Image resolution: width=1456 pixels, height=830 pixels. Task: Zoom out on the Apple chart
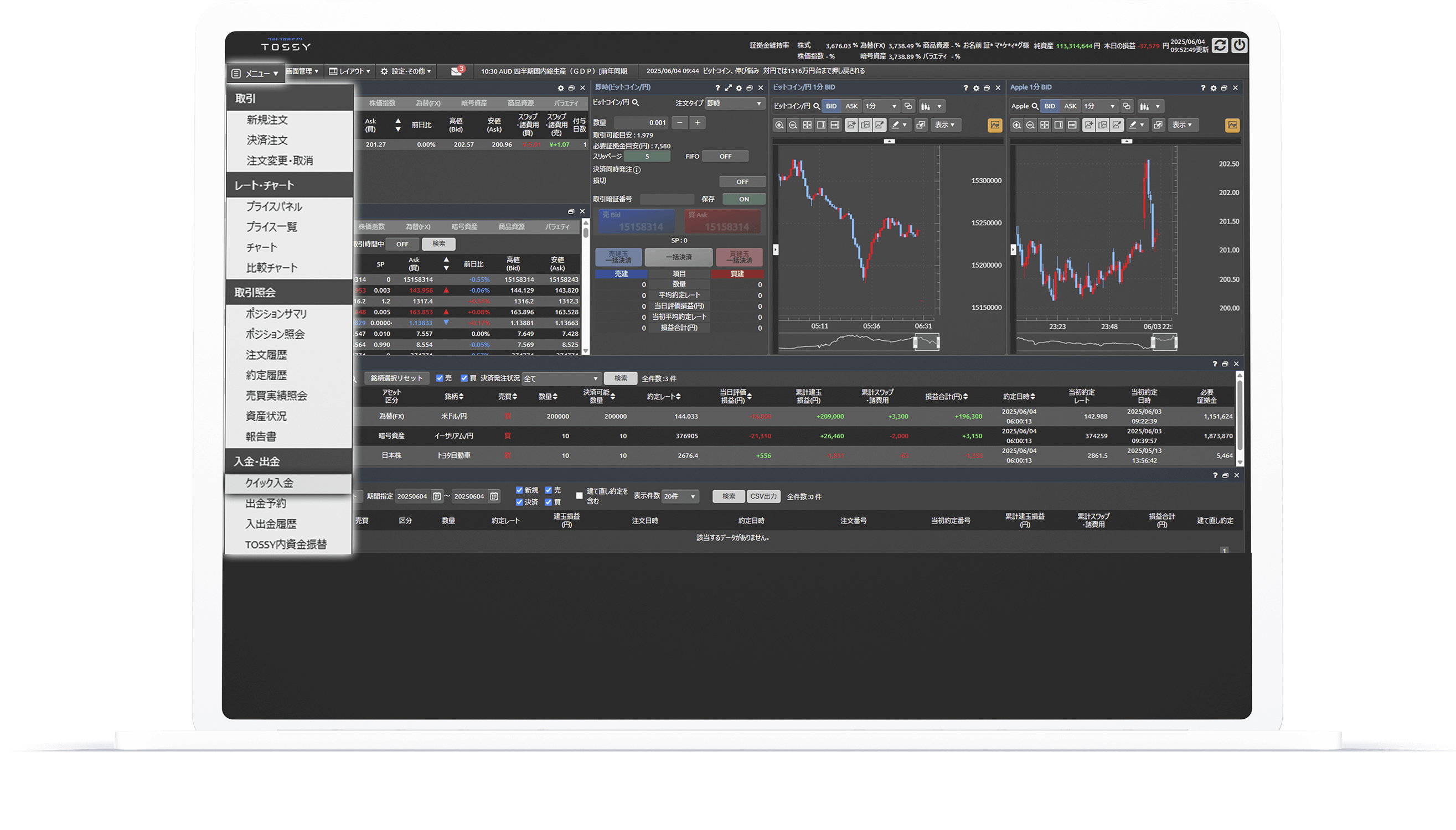click(x=1030, y=126)
